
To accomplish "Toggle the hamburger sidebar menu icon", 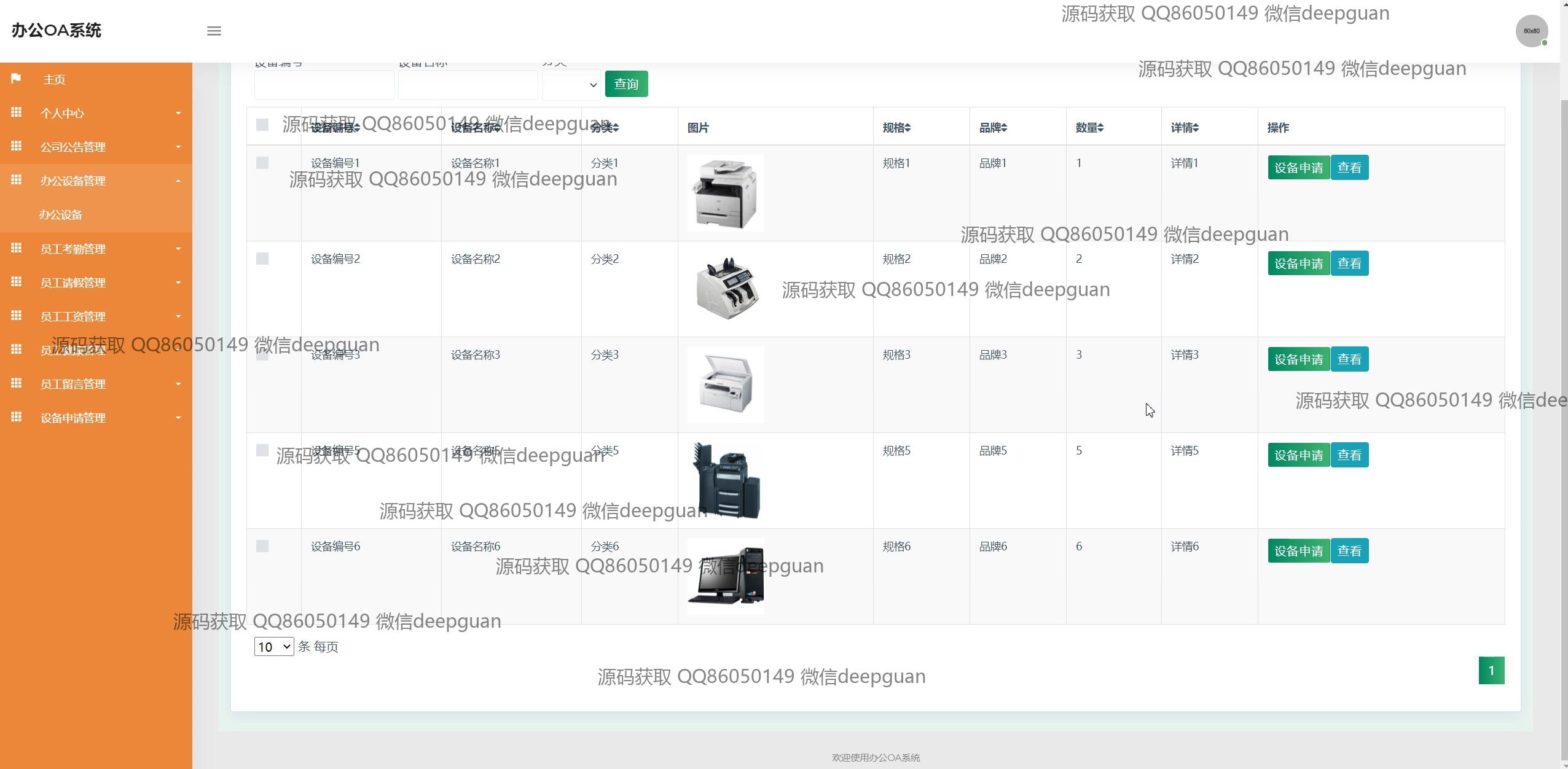I will point(214,31).
